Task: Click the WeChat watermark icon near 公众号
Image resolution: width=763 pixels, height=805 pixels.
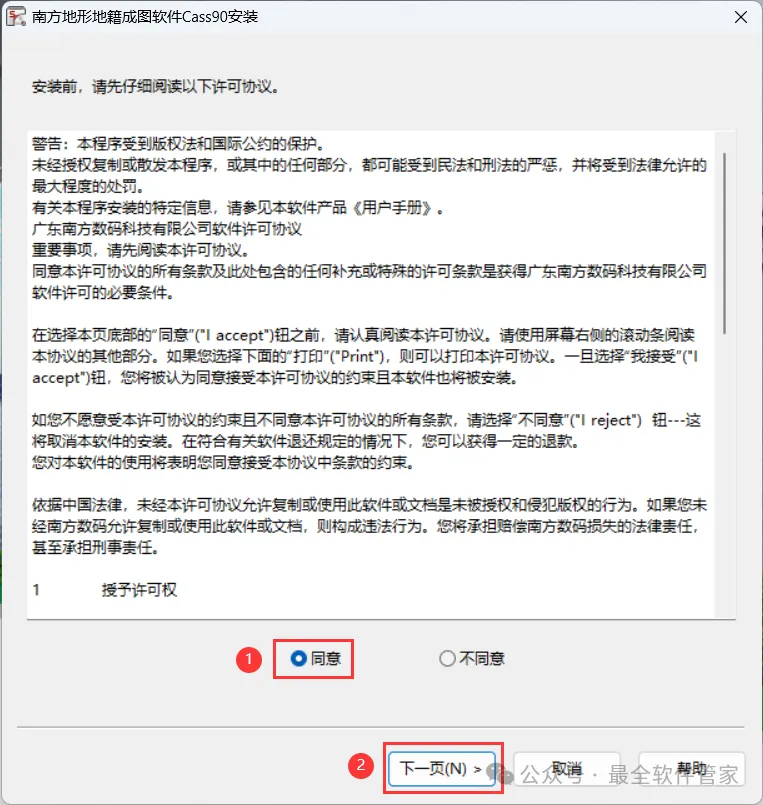Action: click(x=500, y=774)
